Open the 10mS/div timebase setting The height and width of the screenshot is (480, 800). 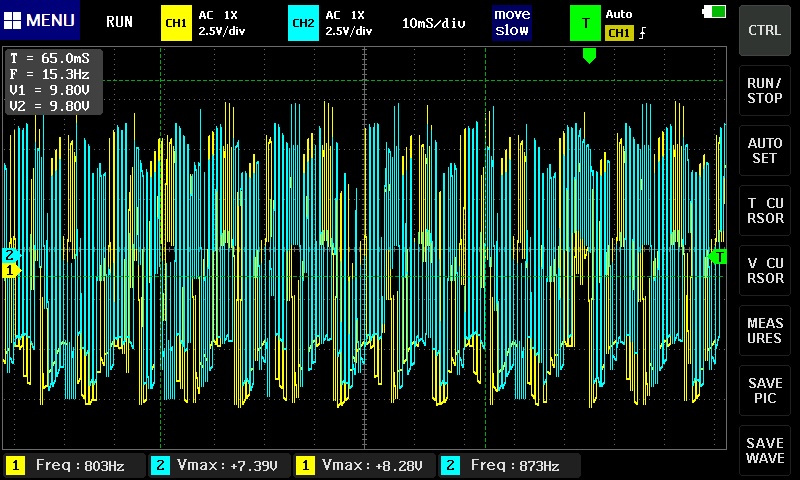[434, 23]
